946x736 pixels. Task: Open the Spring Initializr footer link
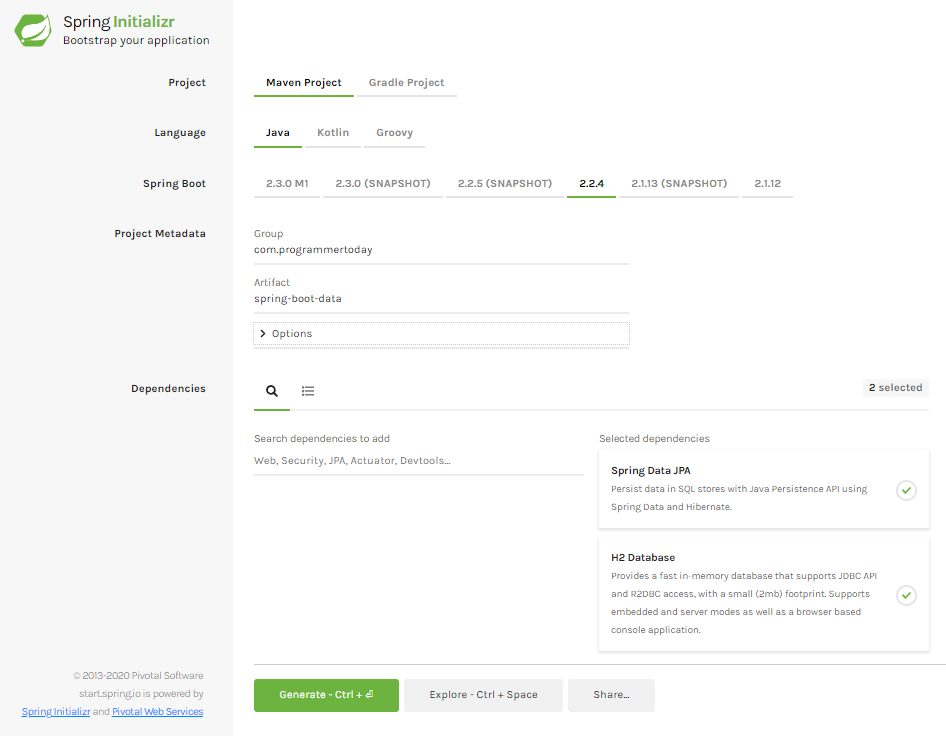56,712
